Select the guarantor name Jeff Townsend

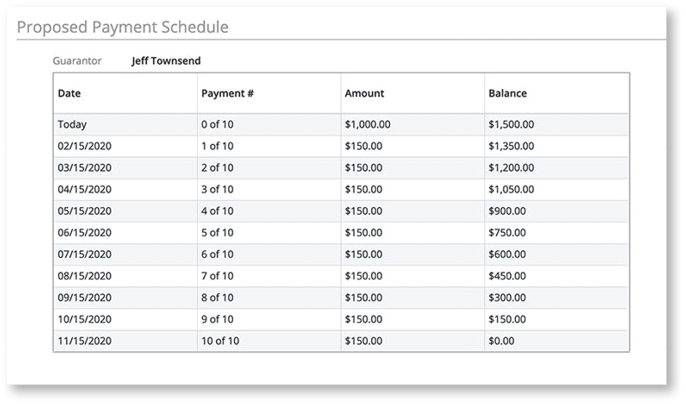click(166, 61)
